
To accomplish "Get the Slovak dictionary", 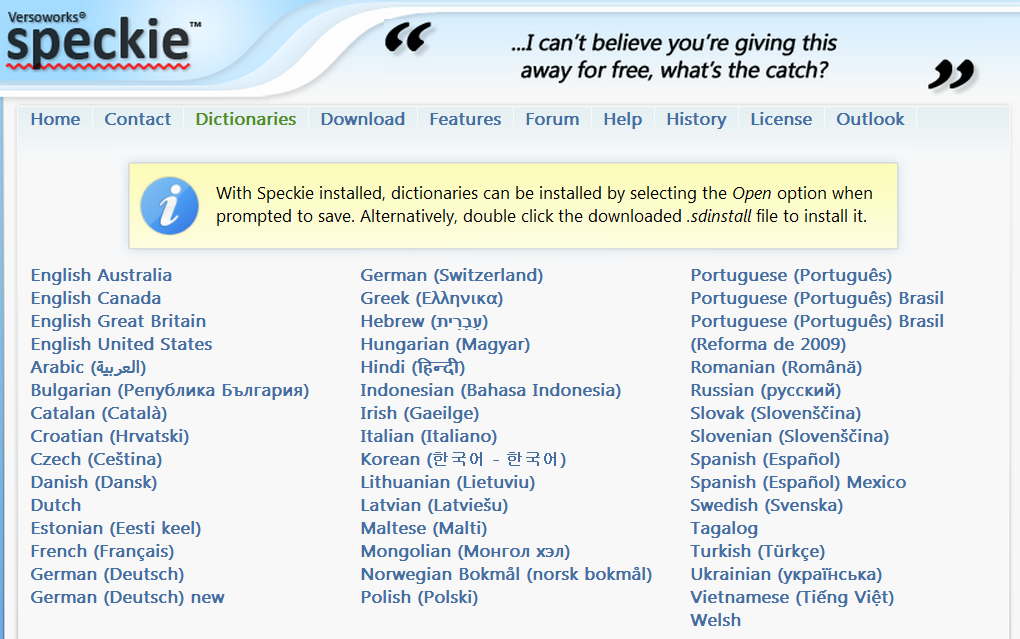I will click(775, 413).
